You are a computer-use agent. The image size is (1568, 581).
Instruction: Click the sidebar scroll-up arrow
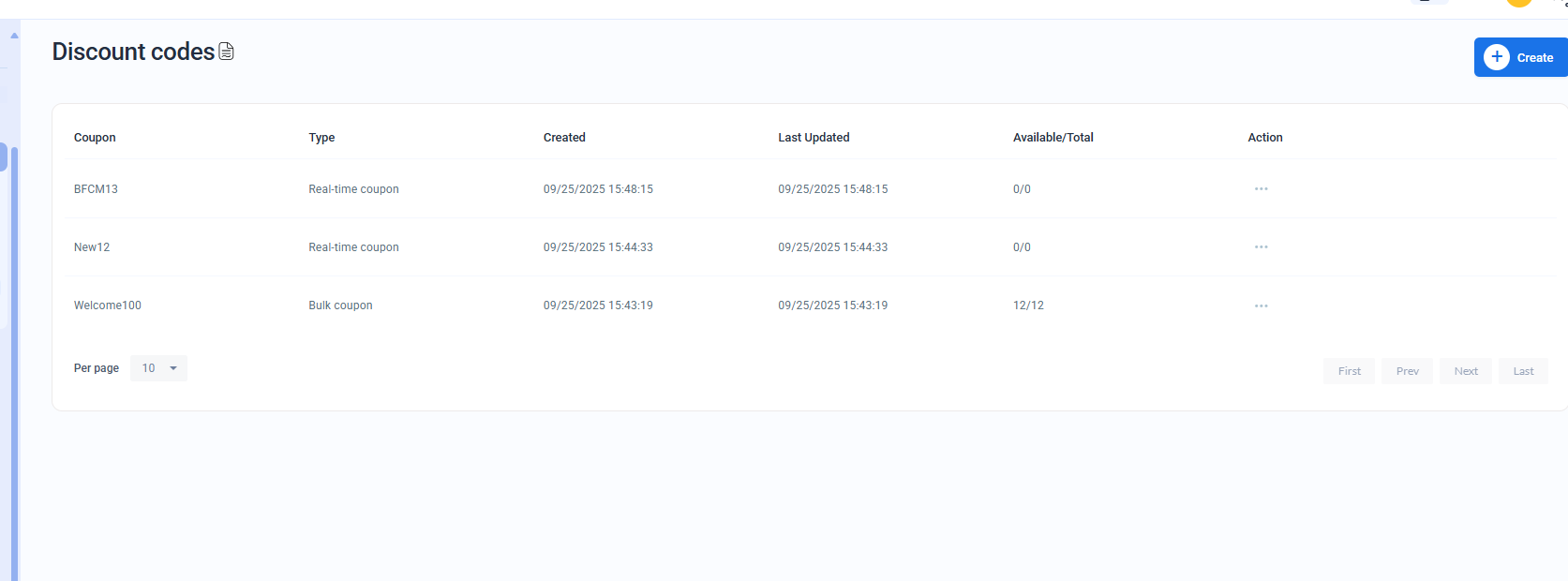(14, 36)
